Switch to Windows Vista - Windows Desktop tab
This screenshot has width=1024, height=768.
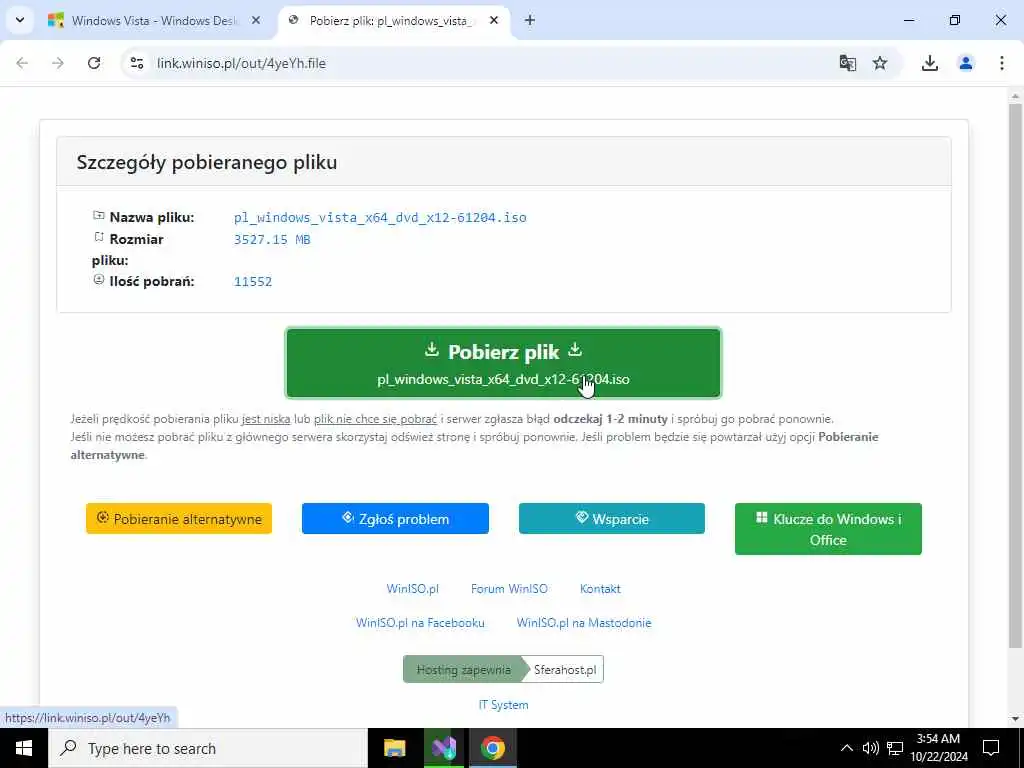pyautogui.click(x=155, y=20)
